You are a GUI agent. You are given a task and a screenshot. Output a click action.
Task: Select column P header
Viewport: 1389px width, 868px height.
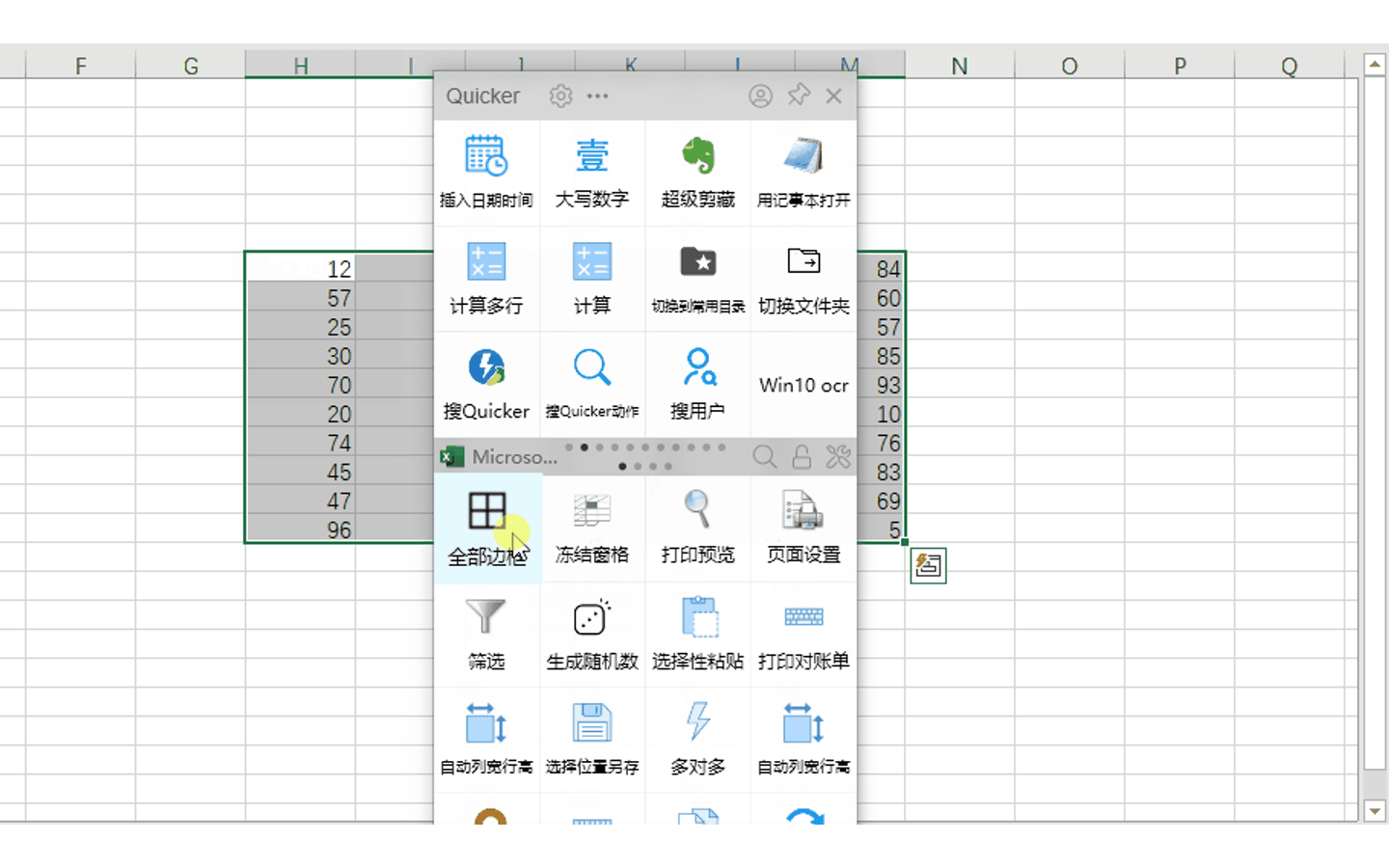pos(1179,66)
